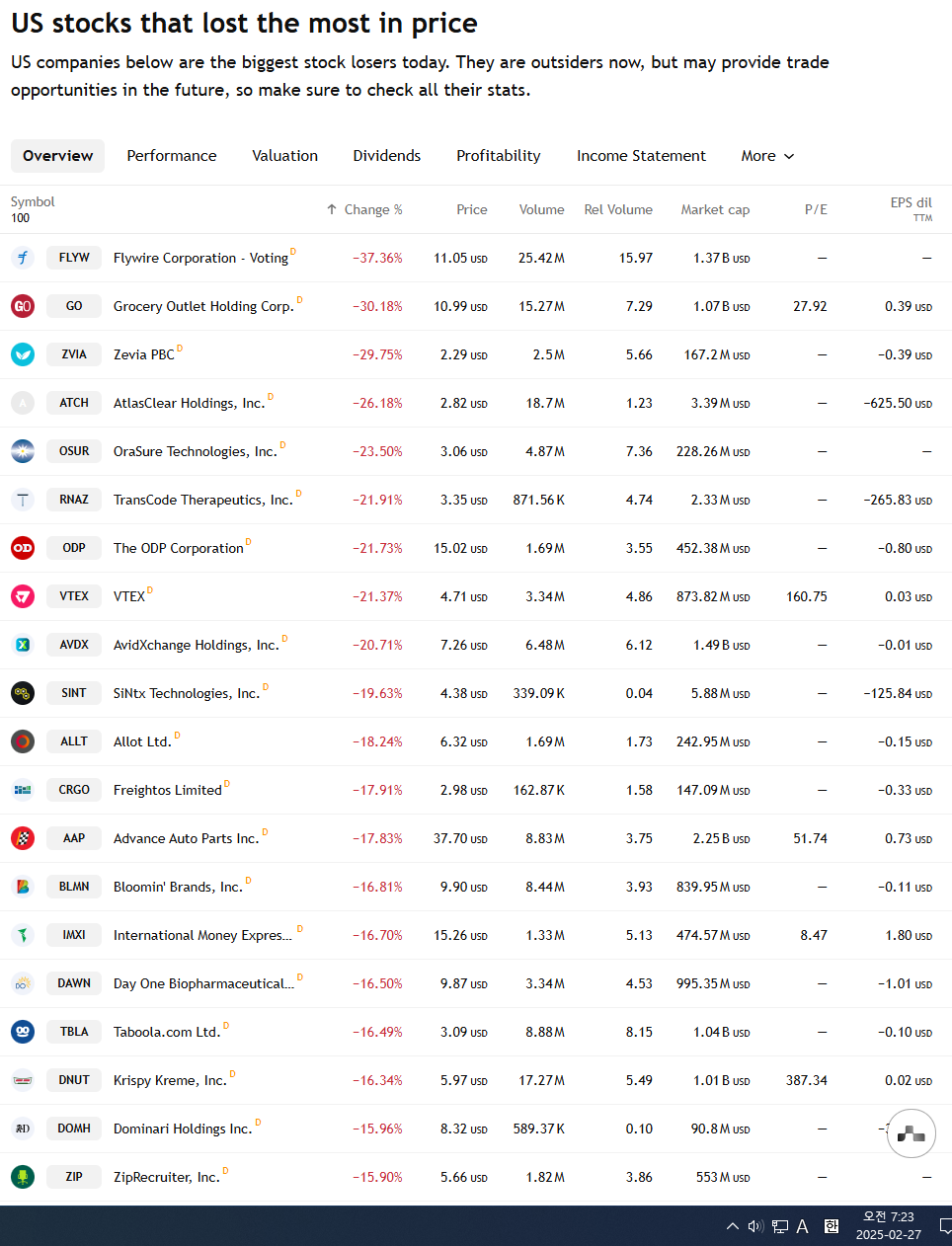This screenshot has width=952, height=1246.
Task: Click the ZipRecruiter logo icon
Action: coord(23,1177)
